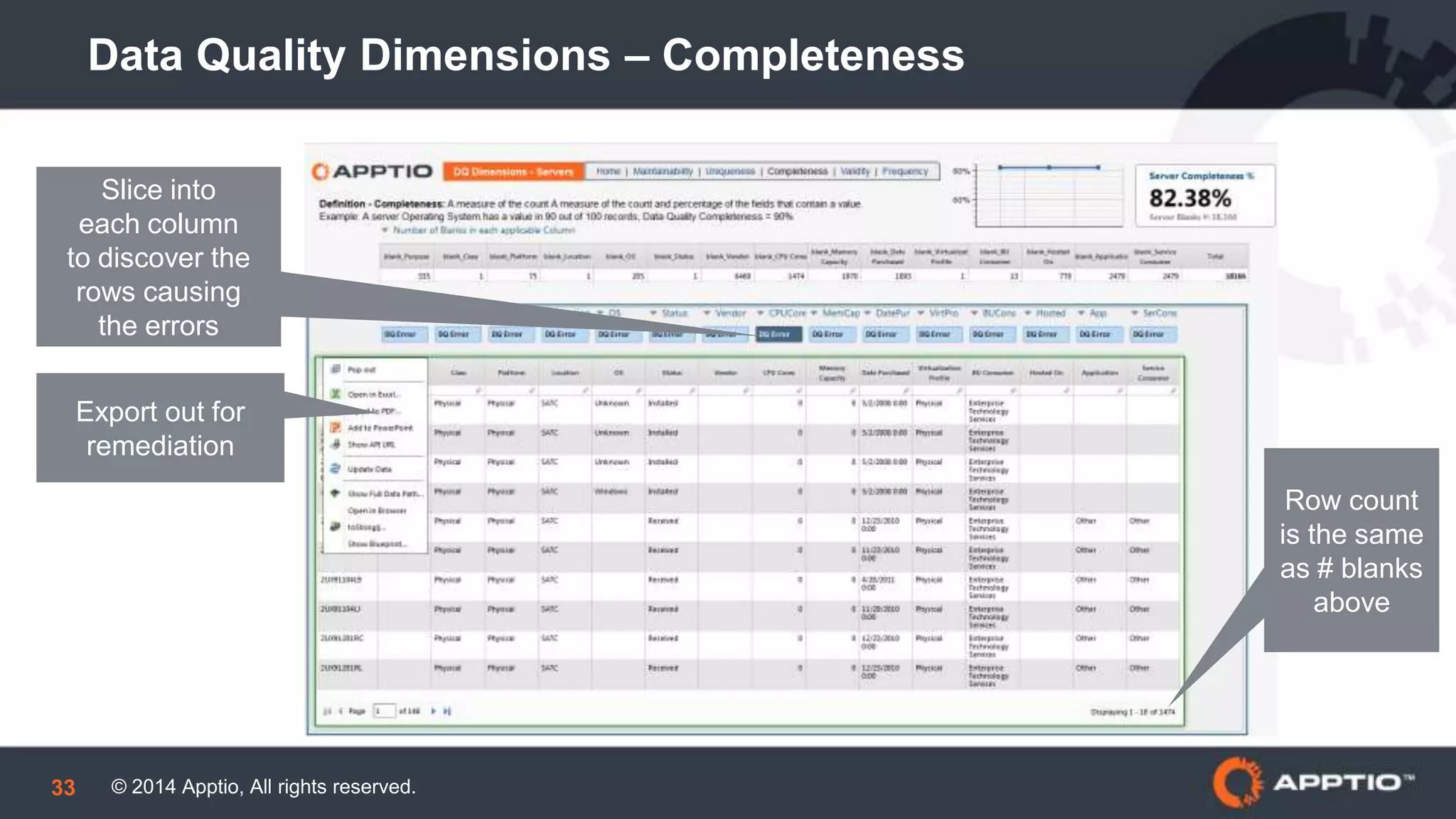Expand the DatePur column dropdown

pyautogui.click(x=867, y=313)
